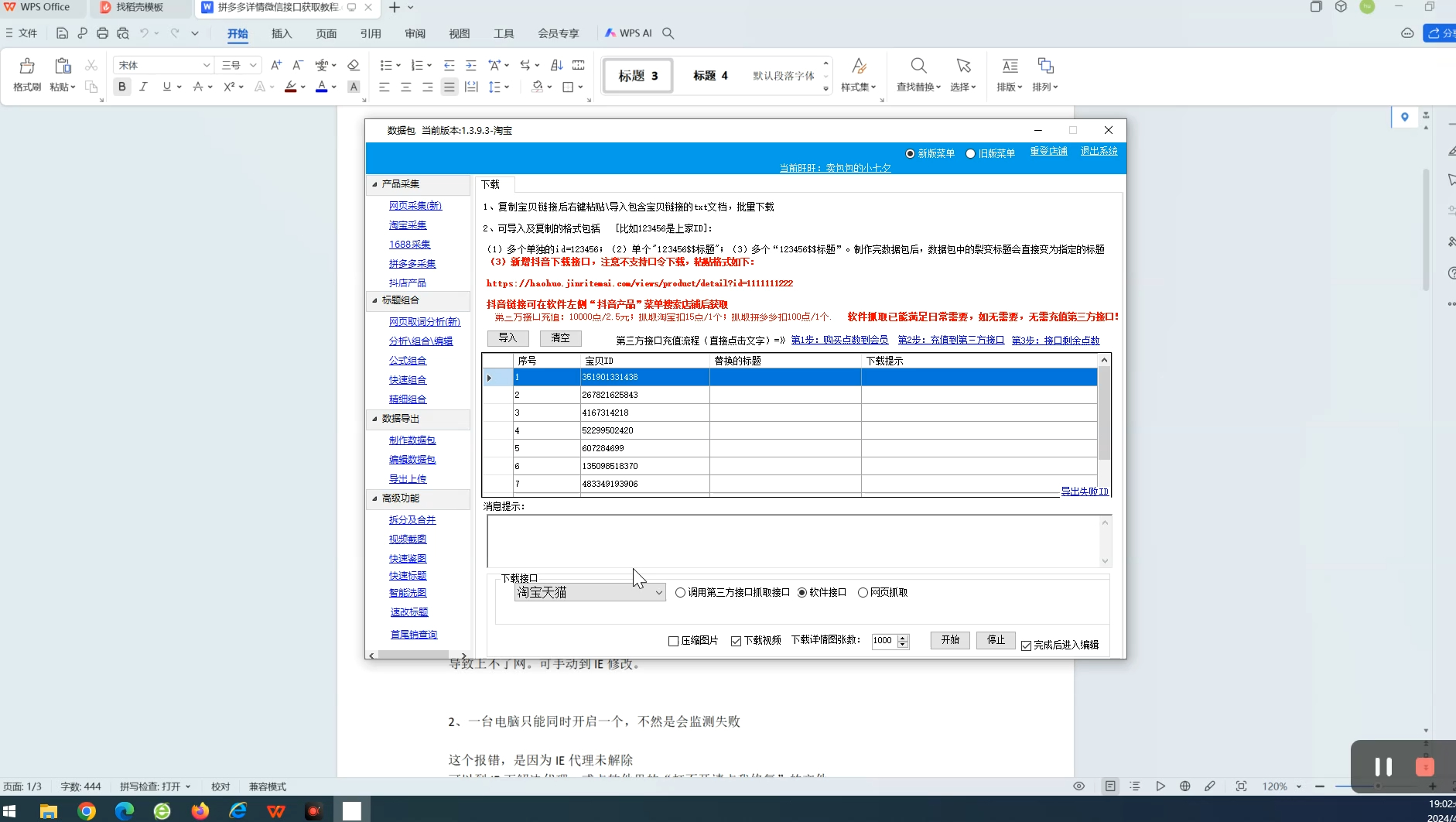The image size is (1456, 822).
Task: Decrease font size with A- icon
Action: coord(298,65)
